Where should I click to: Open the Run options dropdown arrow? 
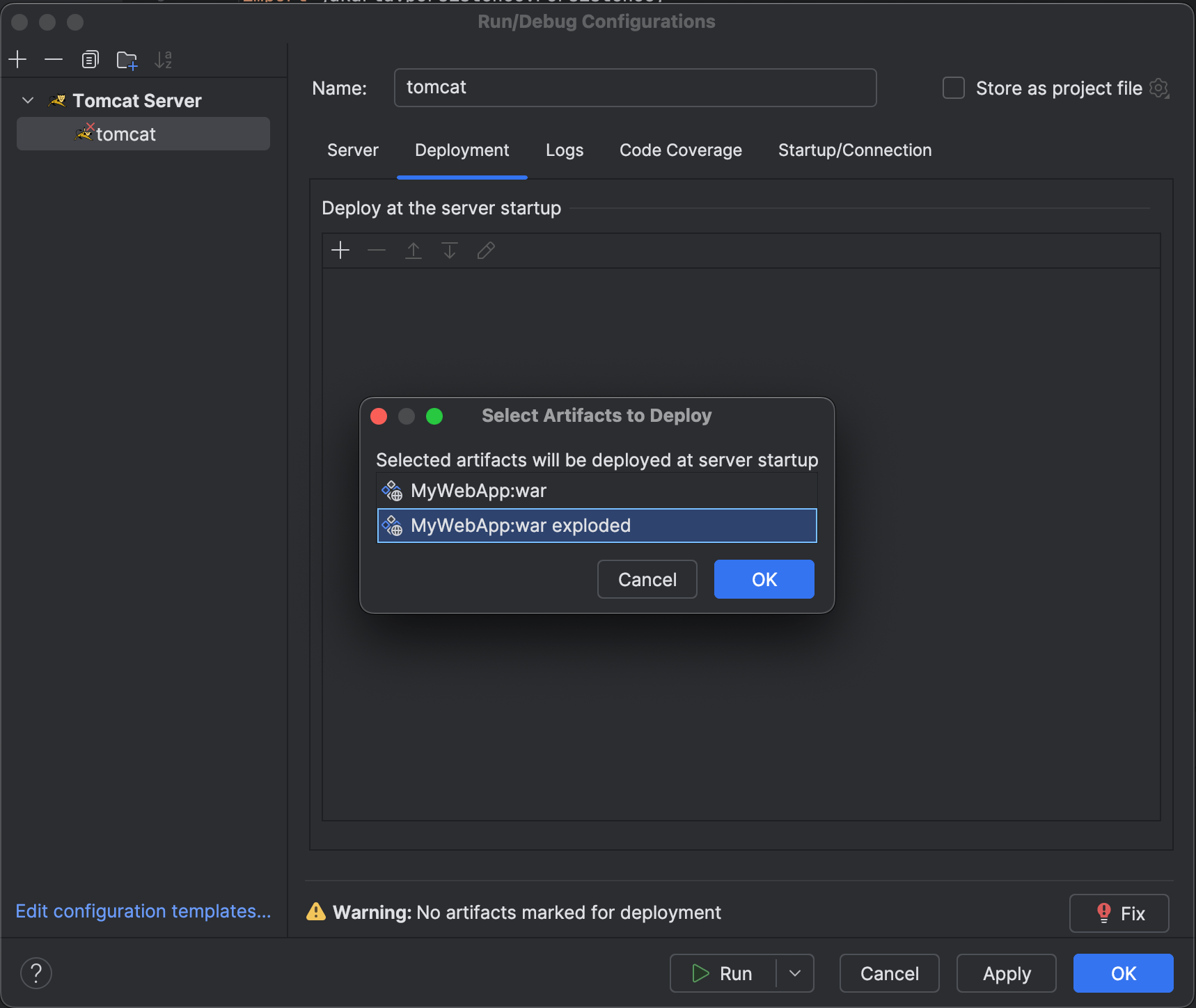coord(796,972)
